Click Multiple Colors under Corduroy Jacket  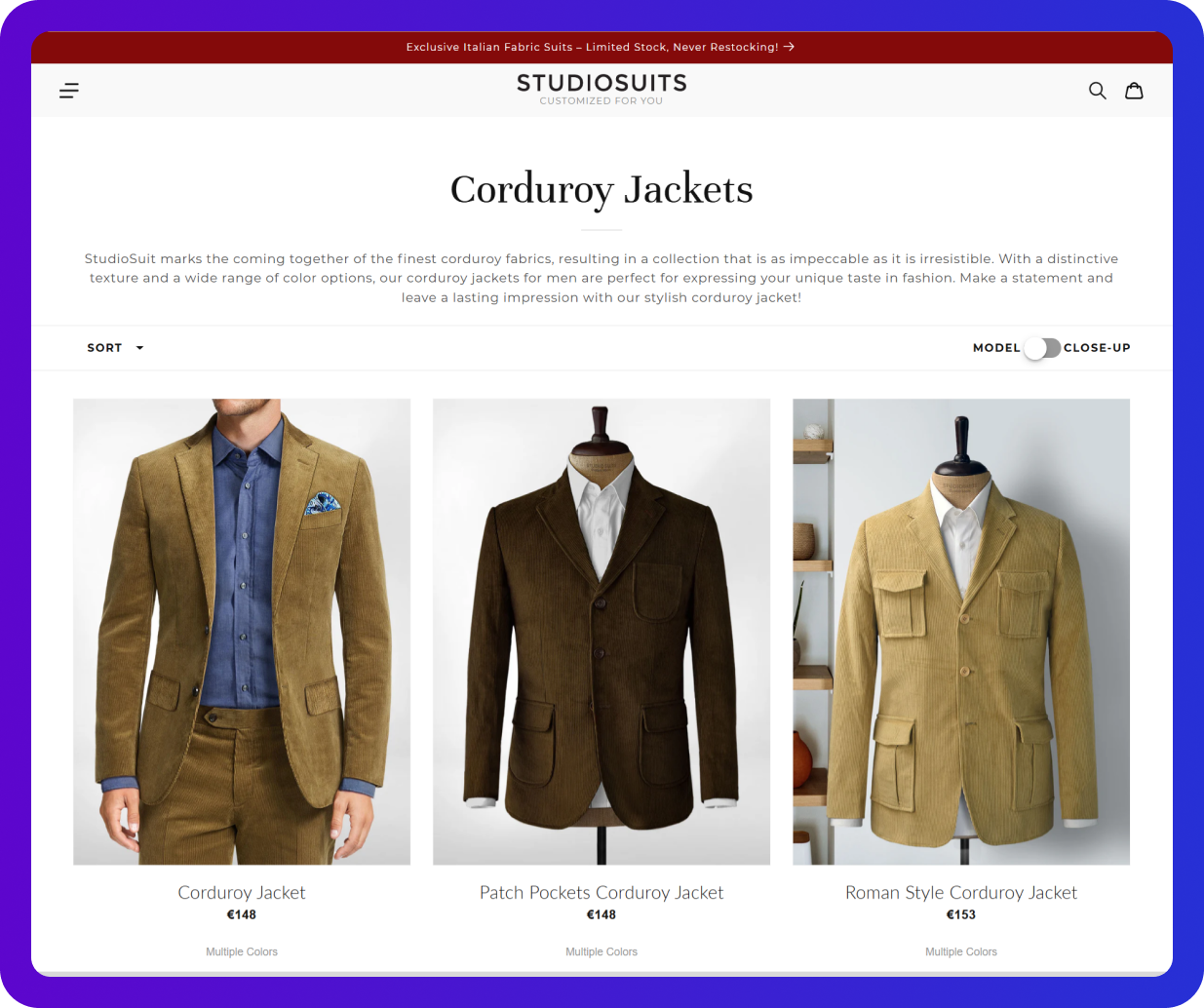click(242, 951)
